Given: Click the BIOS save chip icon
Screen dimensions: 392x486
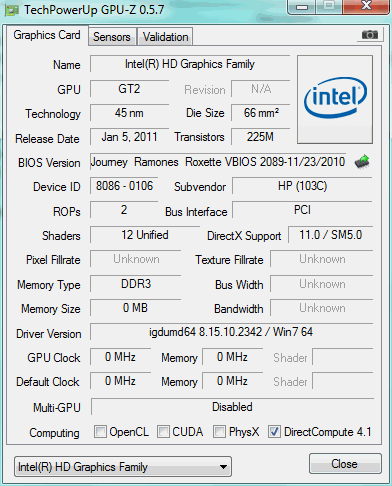Looking at the screenshot, I should [362, 162].
